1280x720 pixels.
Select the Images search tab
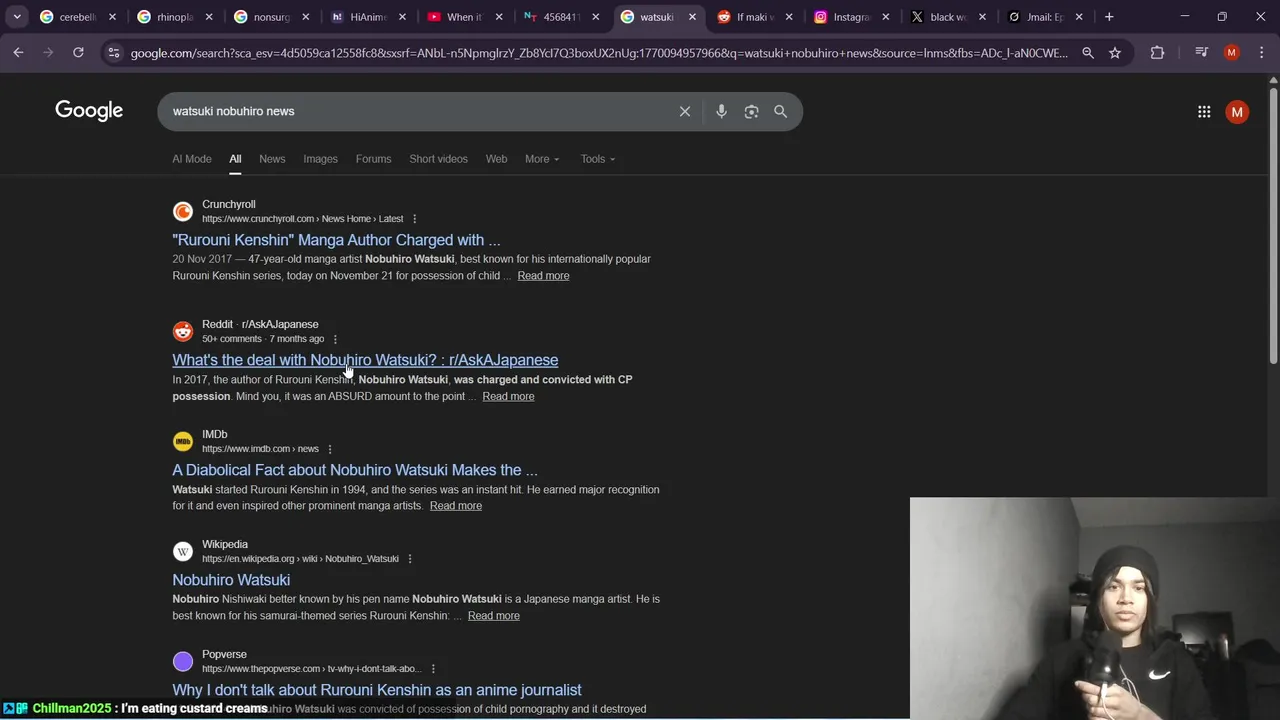point(320,159)
